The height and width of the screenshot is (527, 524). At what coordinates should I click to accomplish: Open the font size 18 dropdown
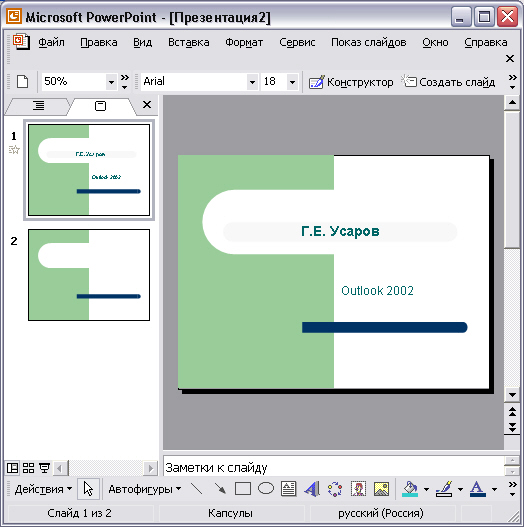(292, 82)
